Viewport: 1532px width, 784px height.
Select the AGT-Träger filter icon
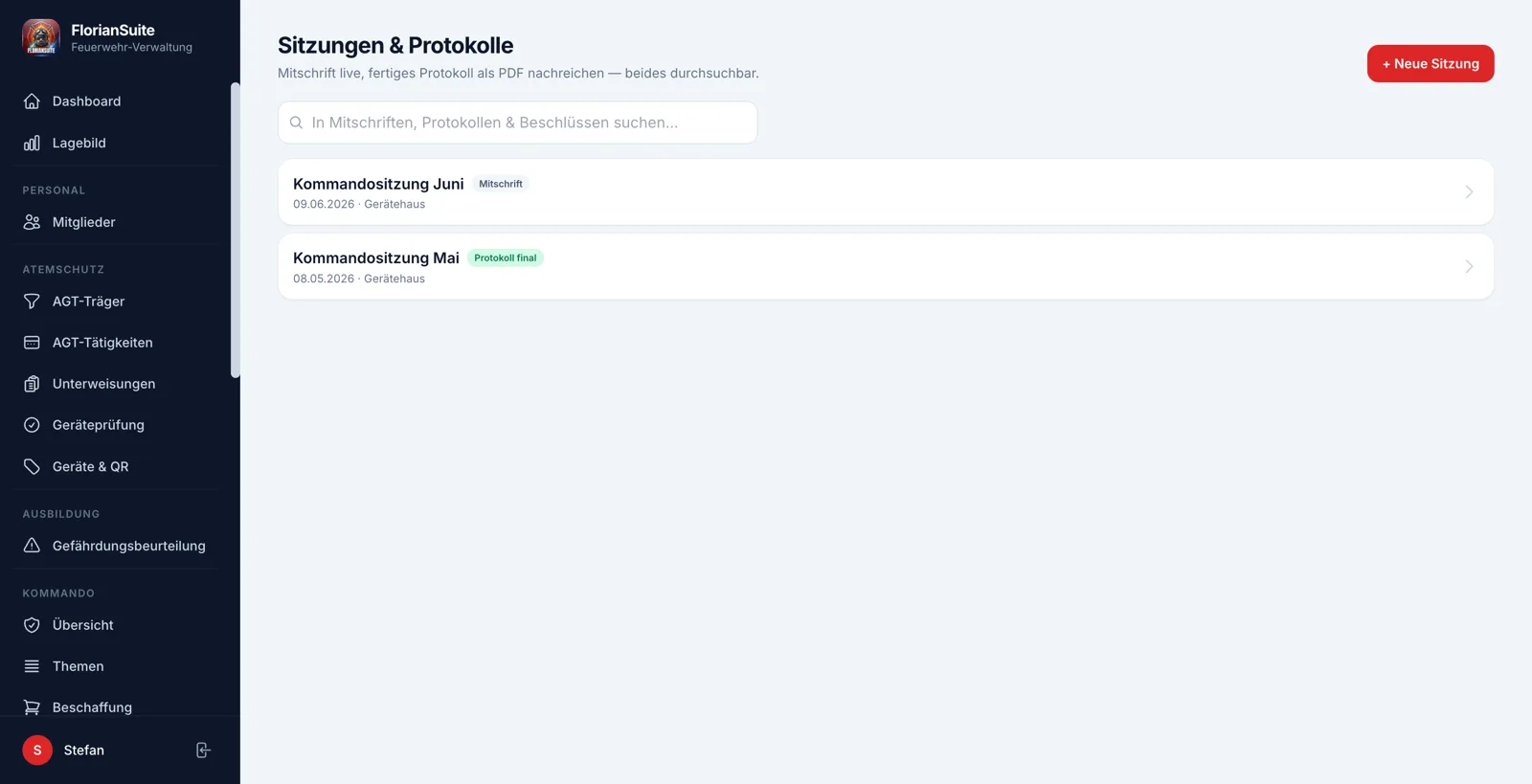tap(32, 302)
